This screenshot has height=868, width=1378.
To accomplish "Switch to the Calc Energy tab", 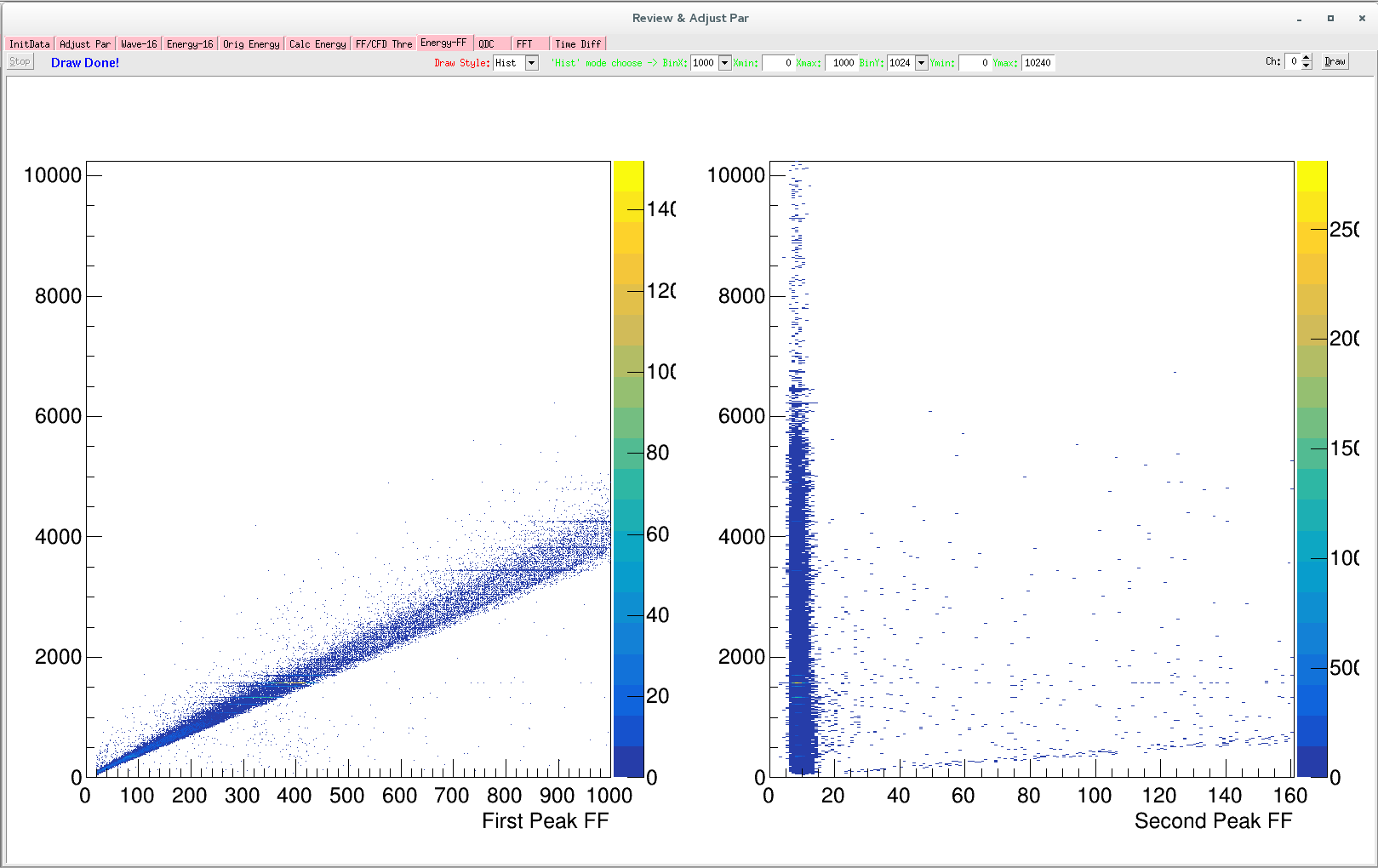I will [317, 44].
